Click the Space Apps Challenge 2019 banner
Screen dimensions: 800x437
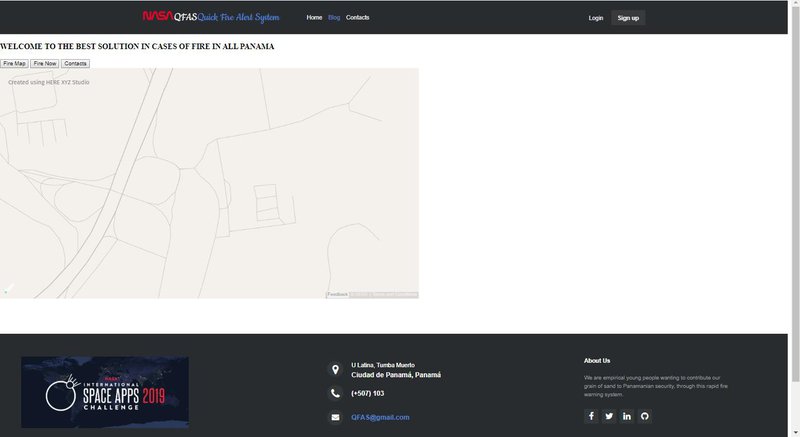point(105,392)
